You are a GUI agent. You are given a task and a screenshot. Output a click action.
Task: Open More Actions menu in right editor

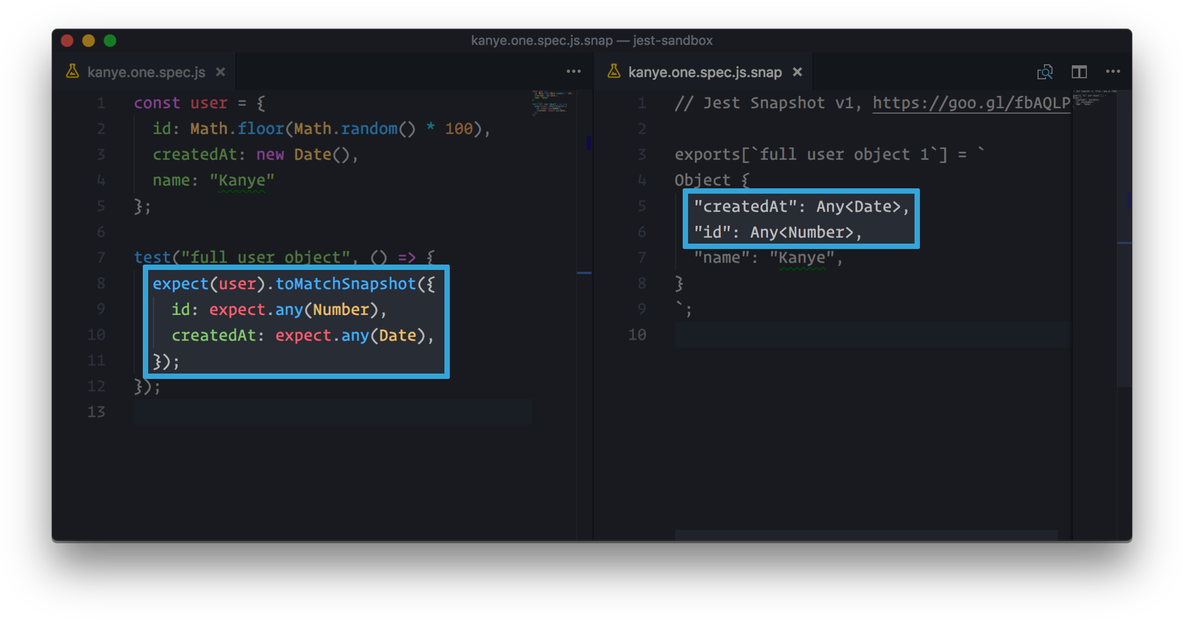pyautogui.click(x=1113, y=72)
